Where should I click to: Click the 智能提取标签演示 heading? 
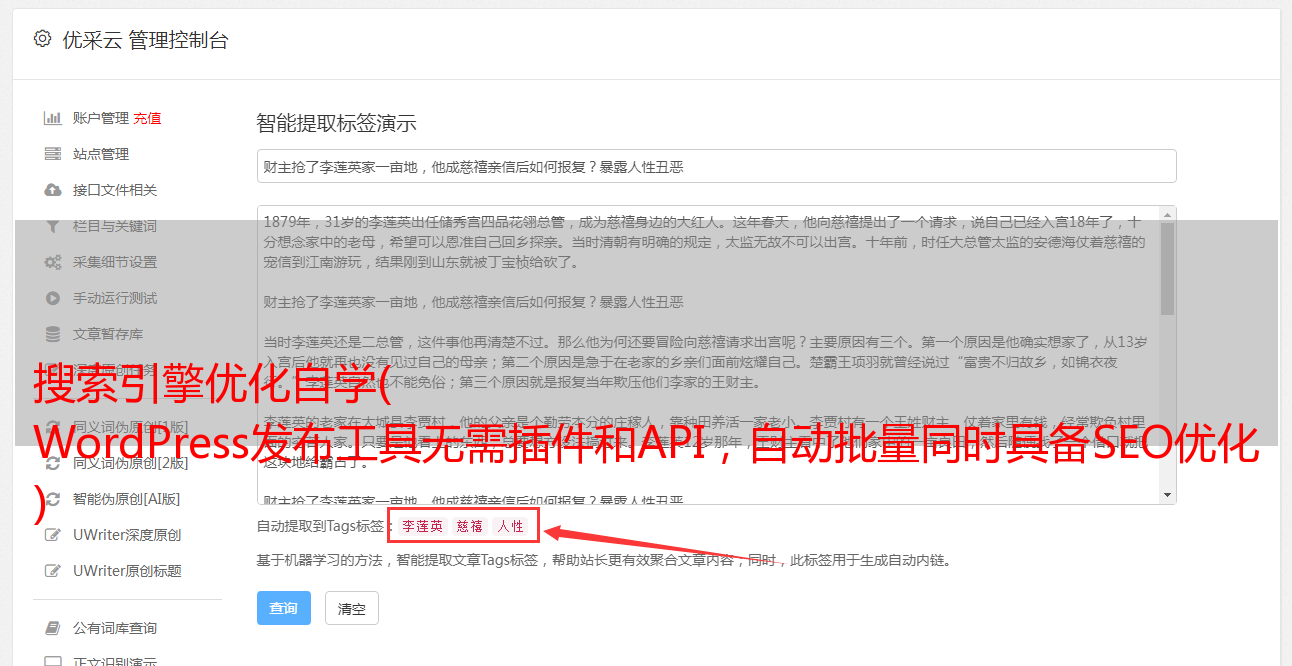coord(337,124)
